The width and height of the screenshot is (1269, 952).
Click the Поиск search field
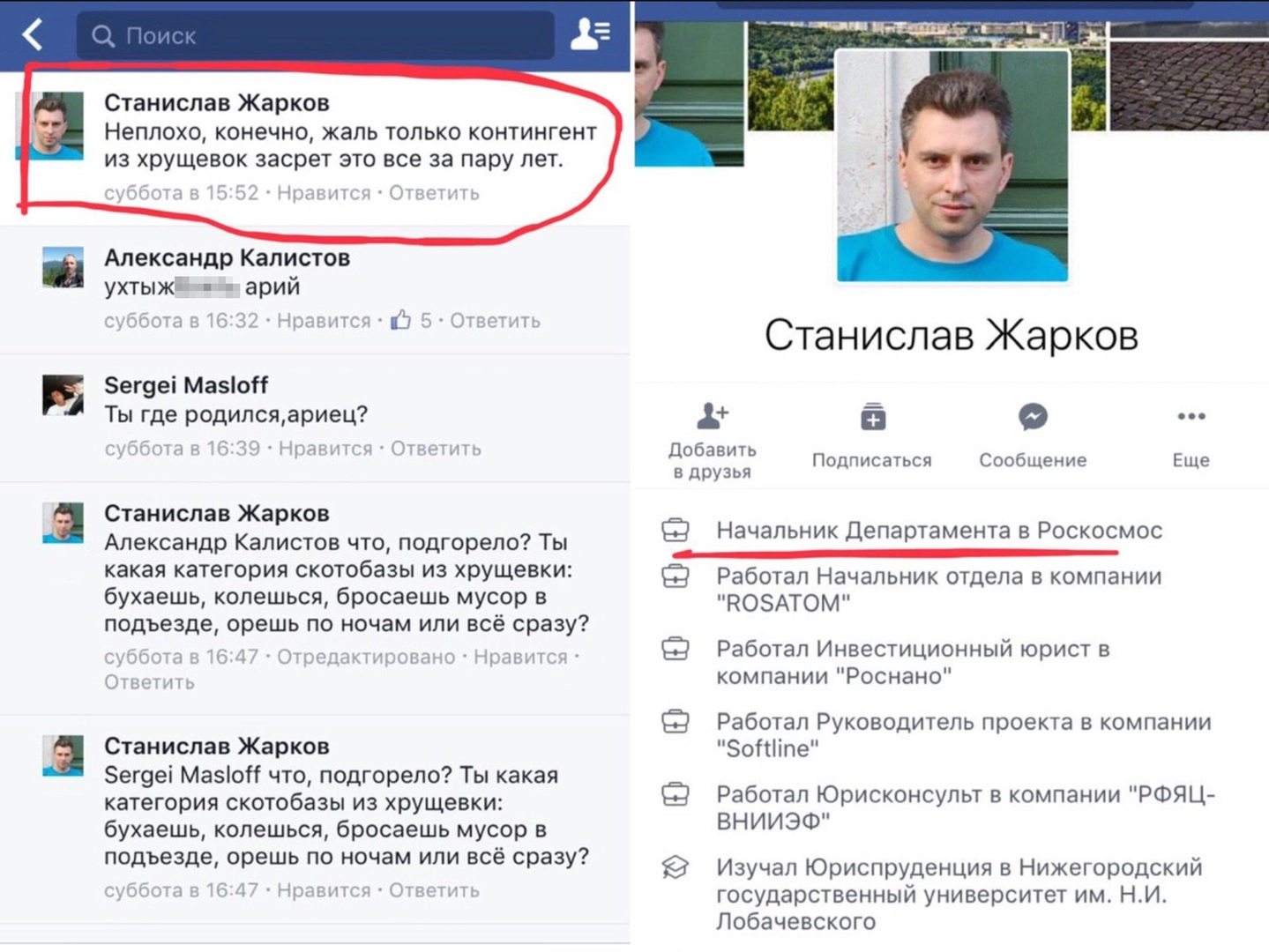[x=316, y=35]
